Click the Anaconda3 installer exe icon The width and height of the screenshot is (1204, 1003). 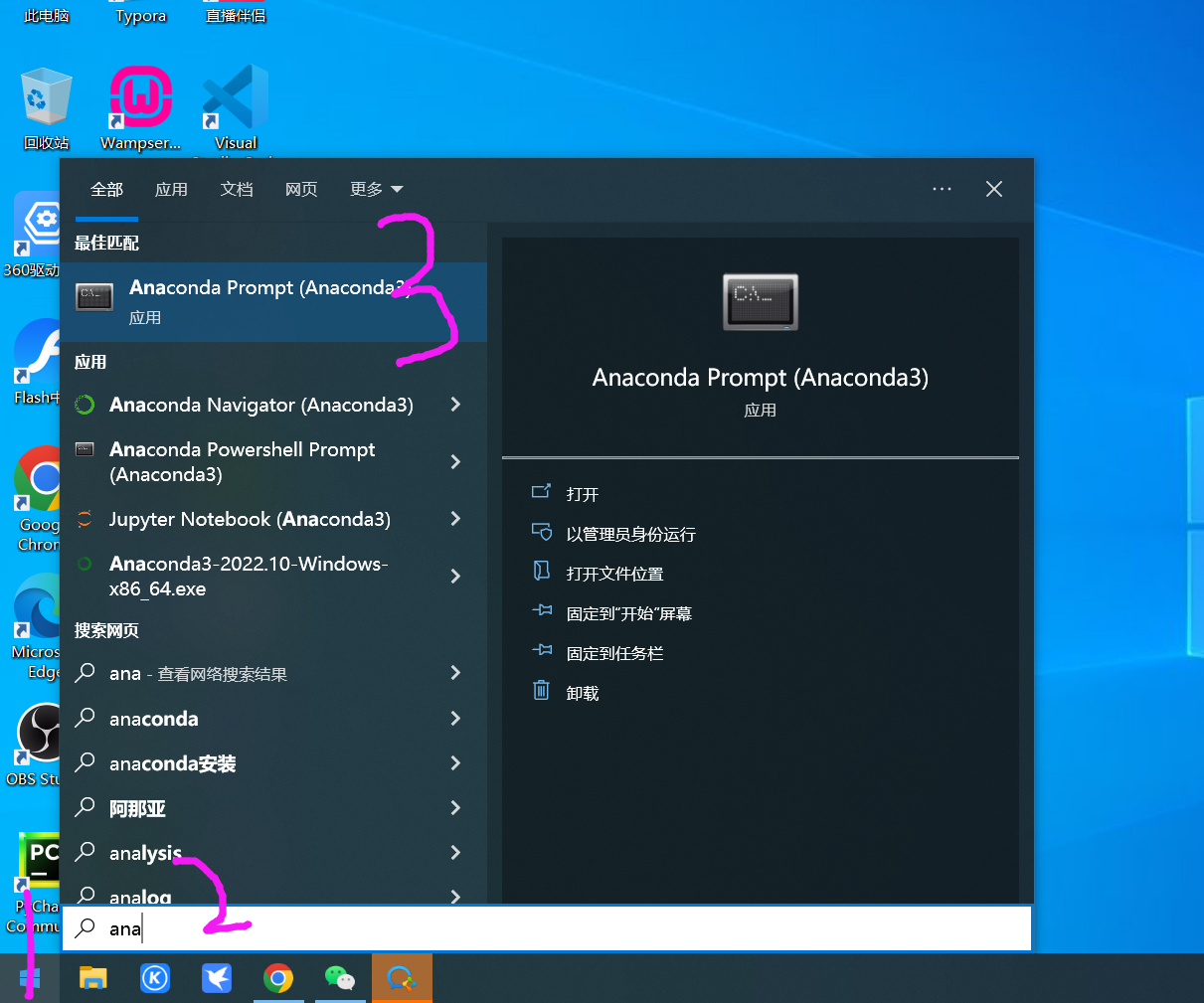tap(86, 564)
